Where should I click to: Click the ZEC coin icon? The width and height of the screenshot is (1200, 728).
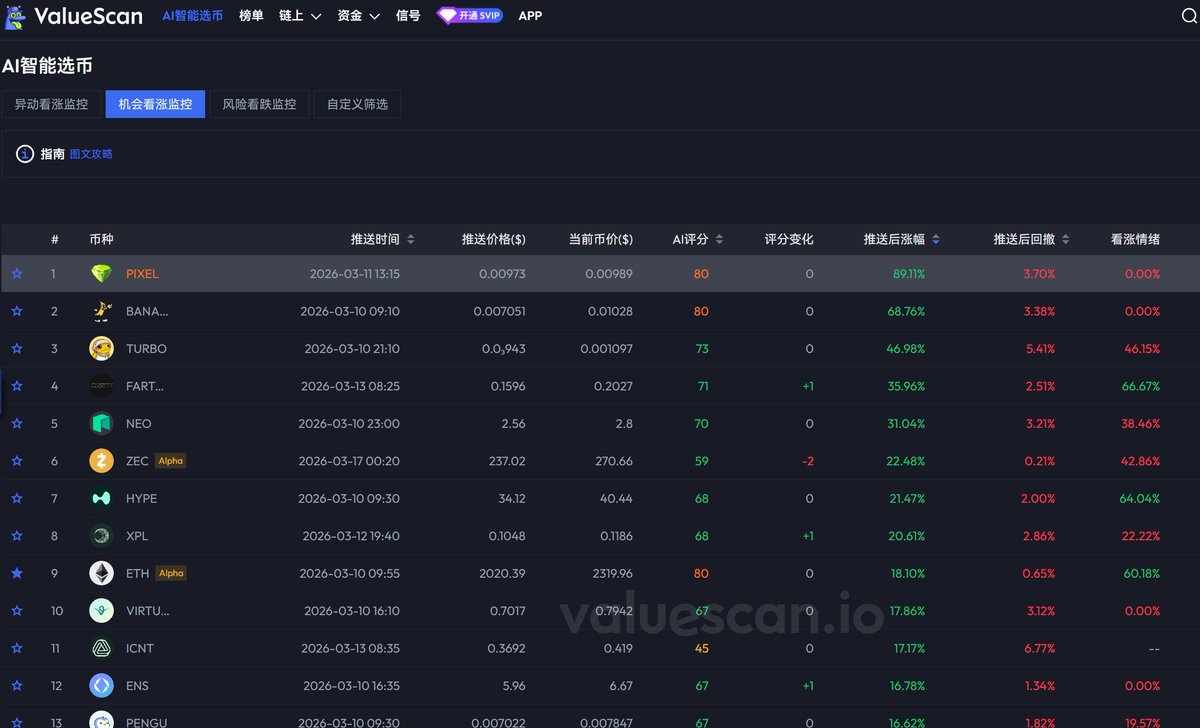click(101, 461)
